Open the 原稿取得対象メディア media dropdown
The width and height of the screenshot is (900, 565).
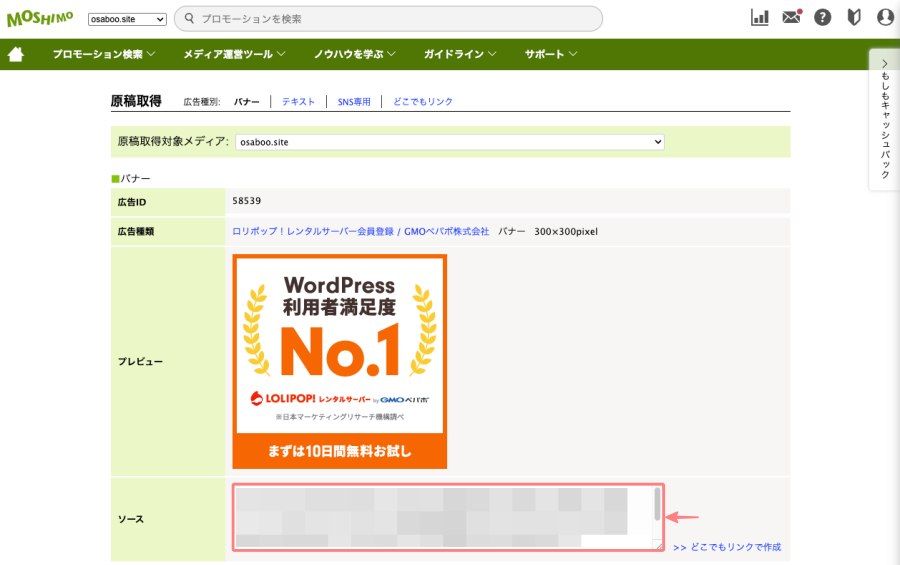[449, 142]
